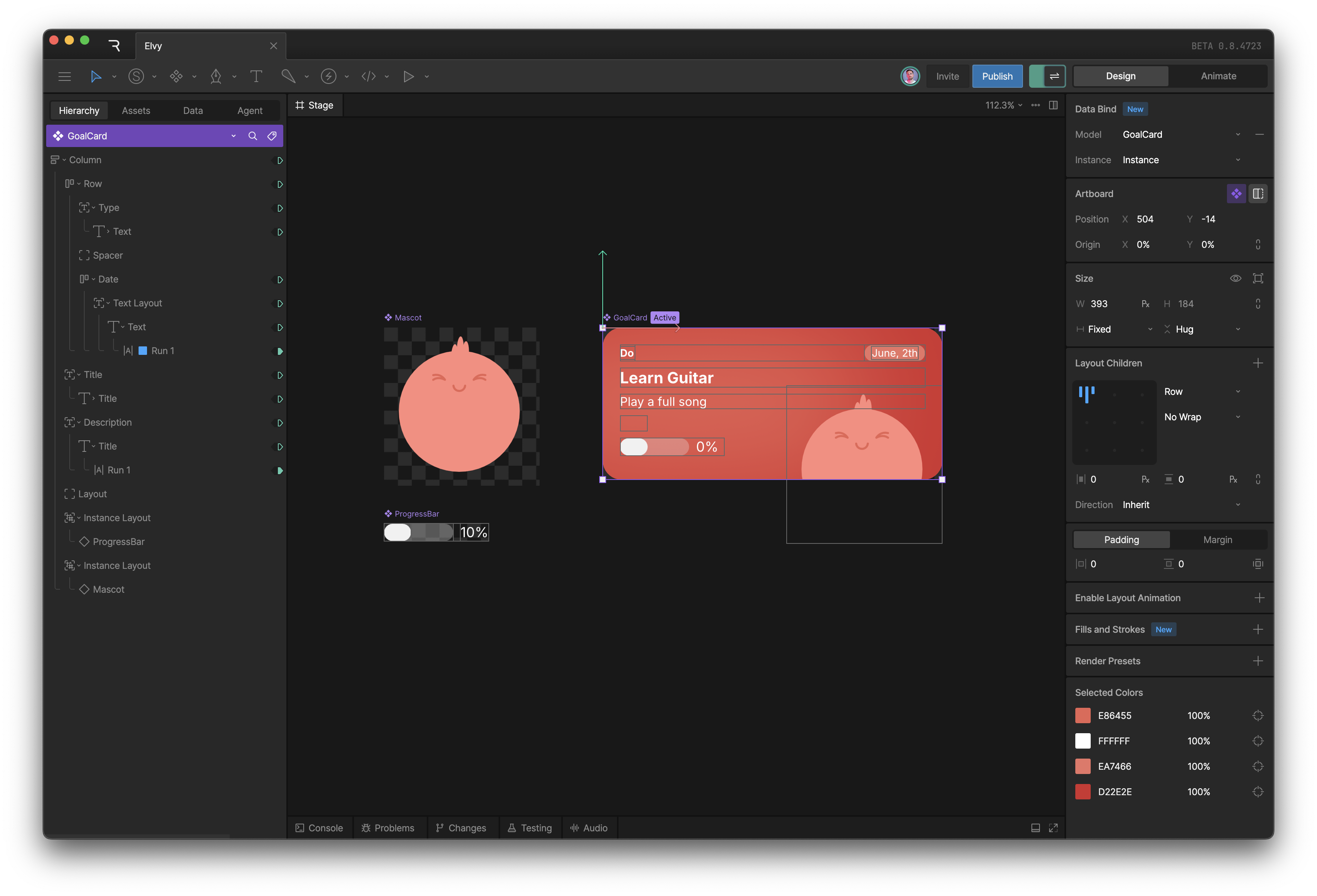Screen dimensions: 1317x896
Task: Search the hierarchy with magnifier icon
Action: point(253,136)
